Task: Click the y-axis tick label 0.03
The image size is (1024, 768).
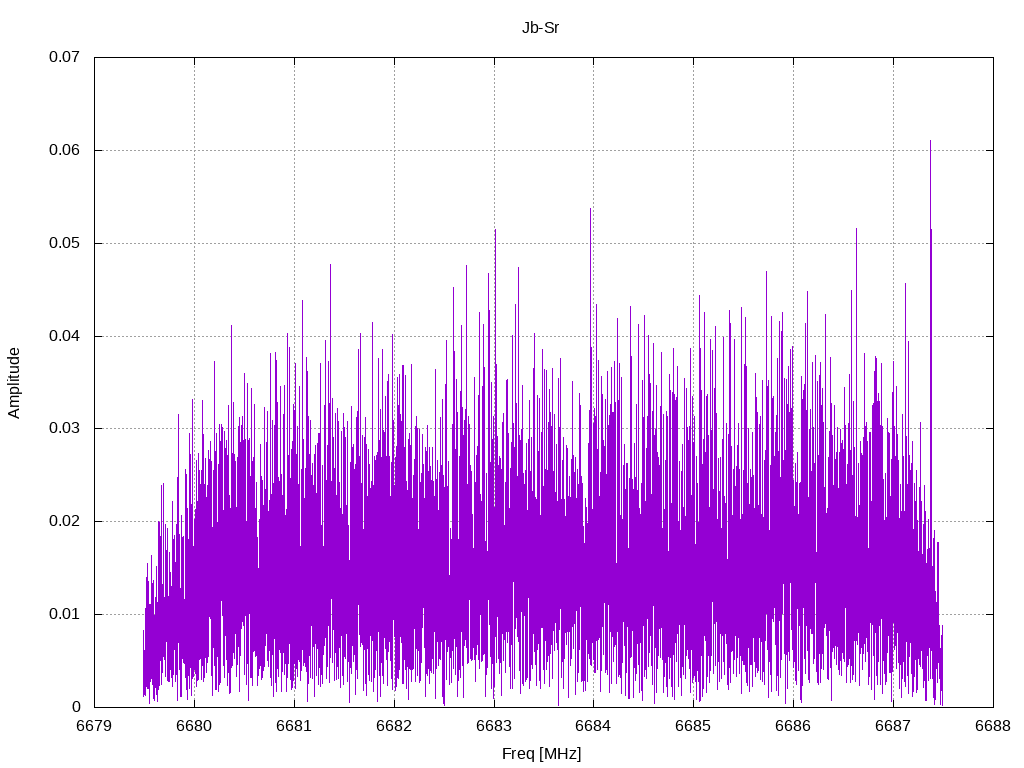Action: (x=64, y=428)
